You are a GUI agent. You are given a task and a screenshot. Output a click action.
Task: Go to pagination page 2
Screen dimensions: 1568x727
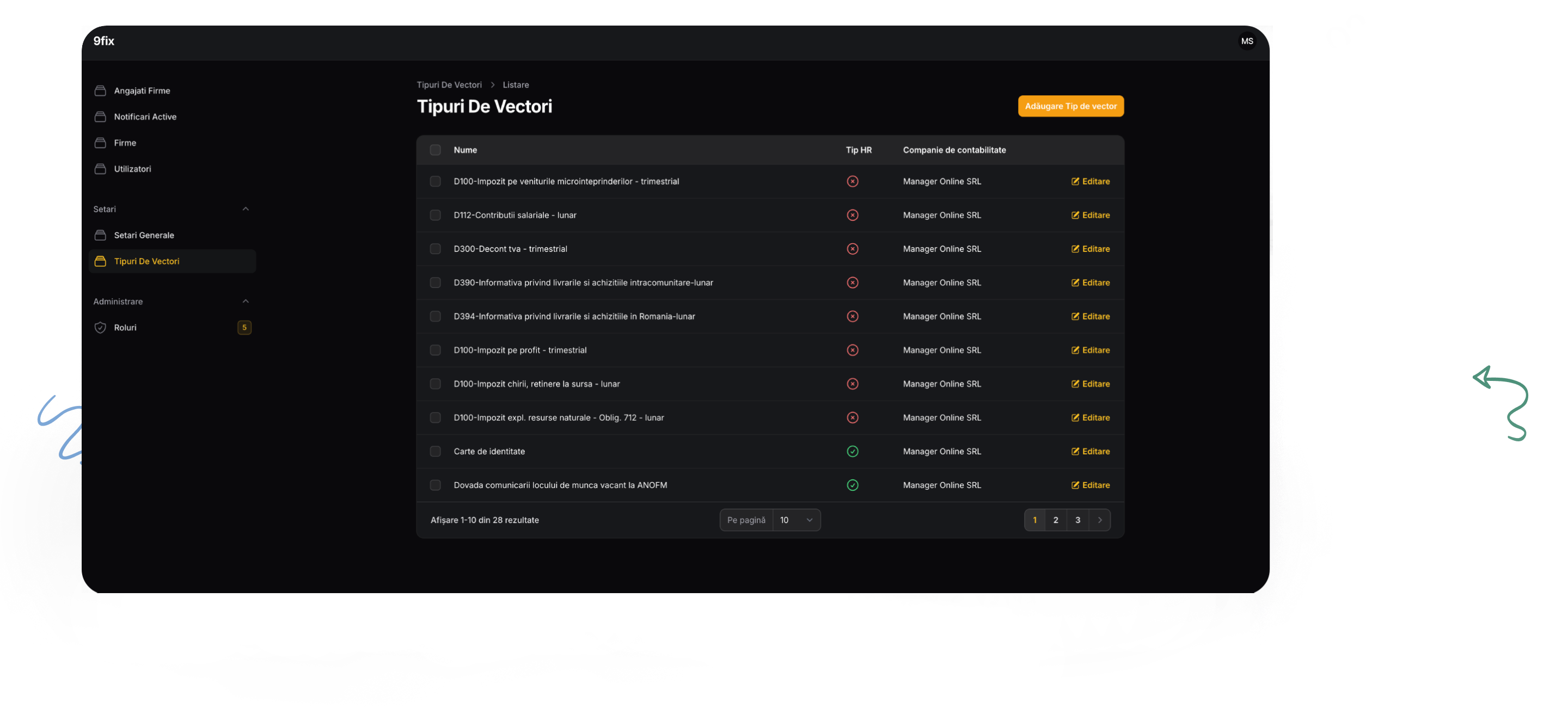[1056, 520]
